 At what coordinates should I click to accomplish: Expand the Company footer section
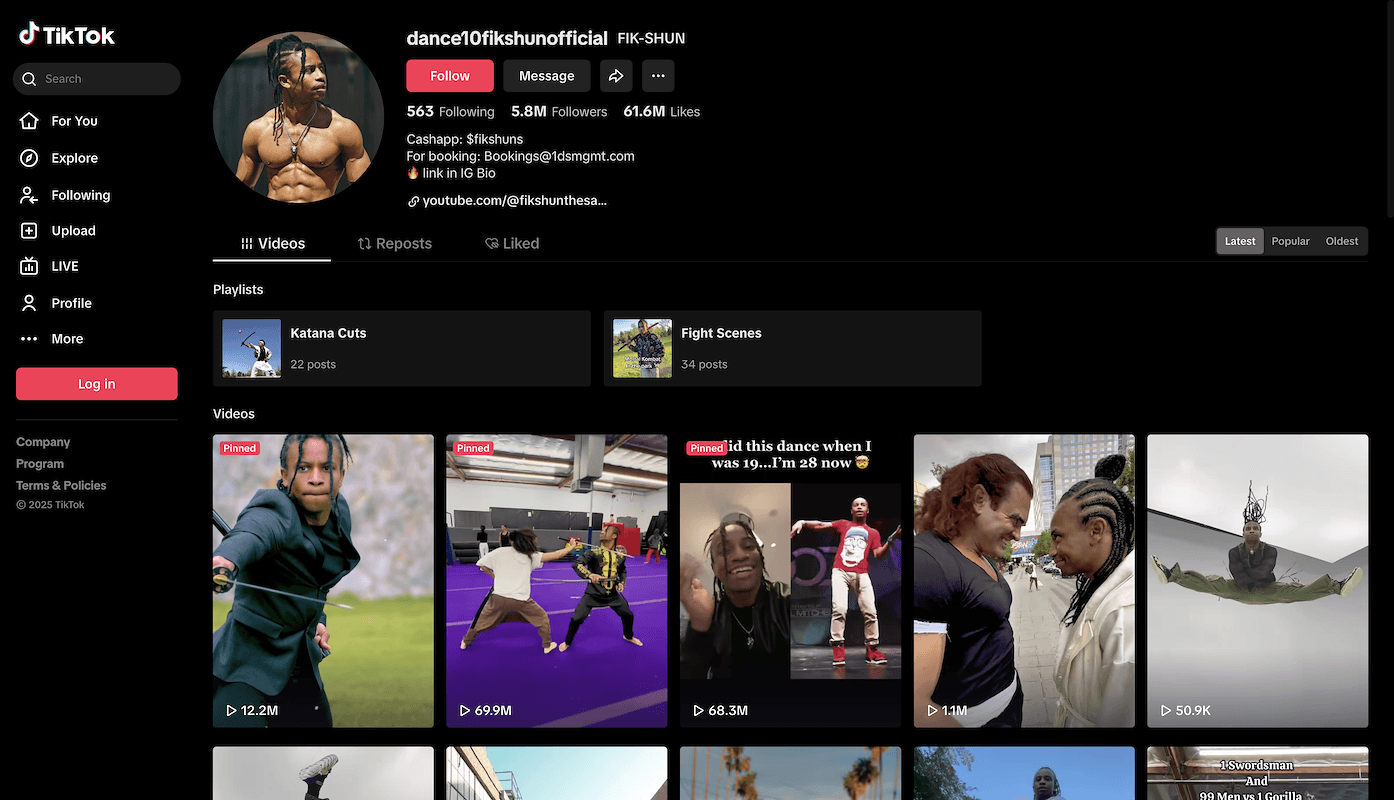coord(43,442)
